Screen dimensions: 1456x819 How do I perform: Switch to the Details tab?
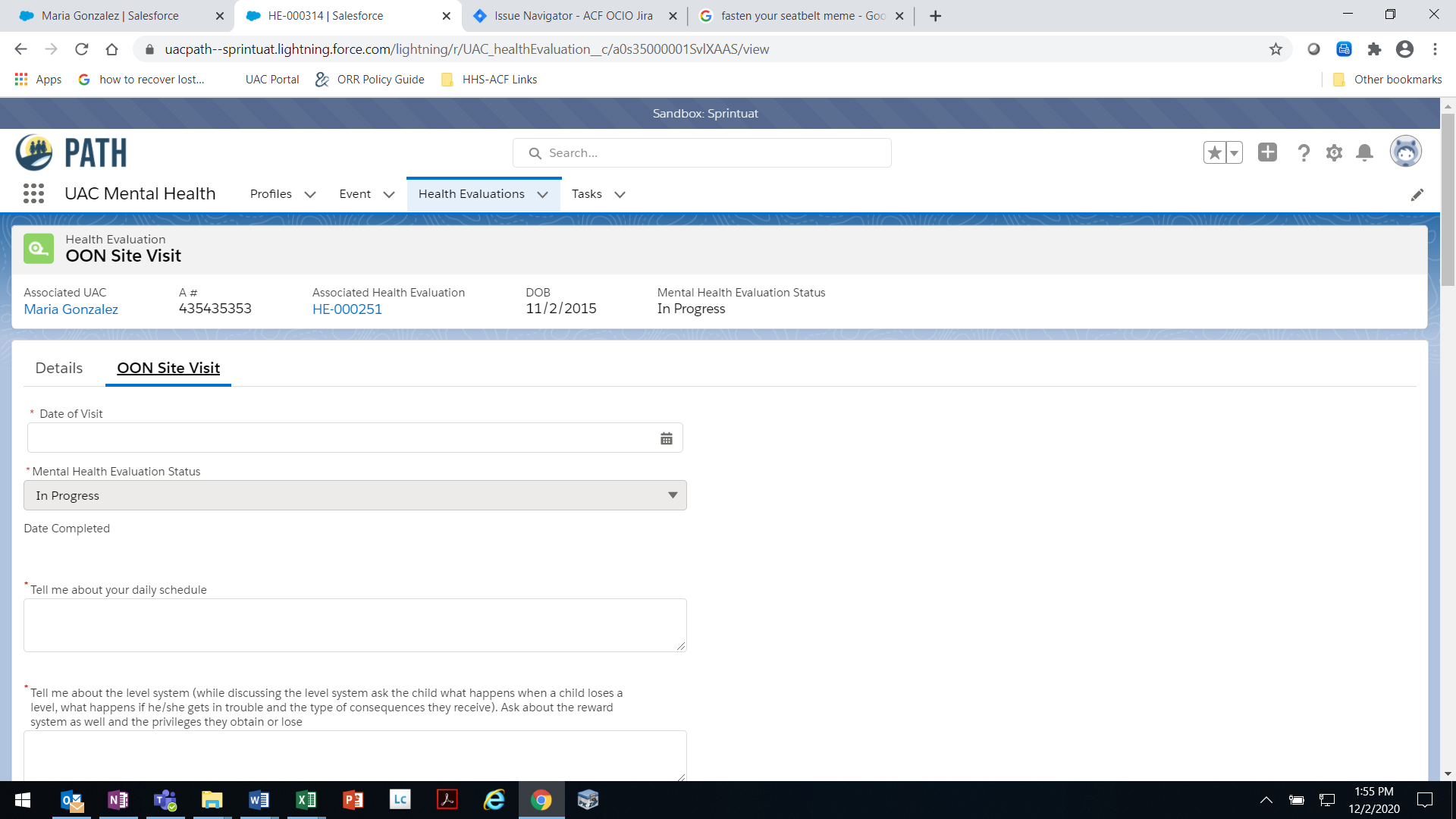59,368
